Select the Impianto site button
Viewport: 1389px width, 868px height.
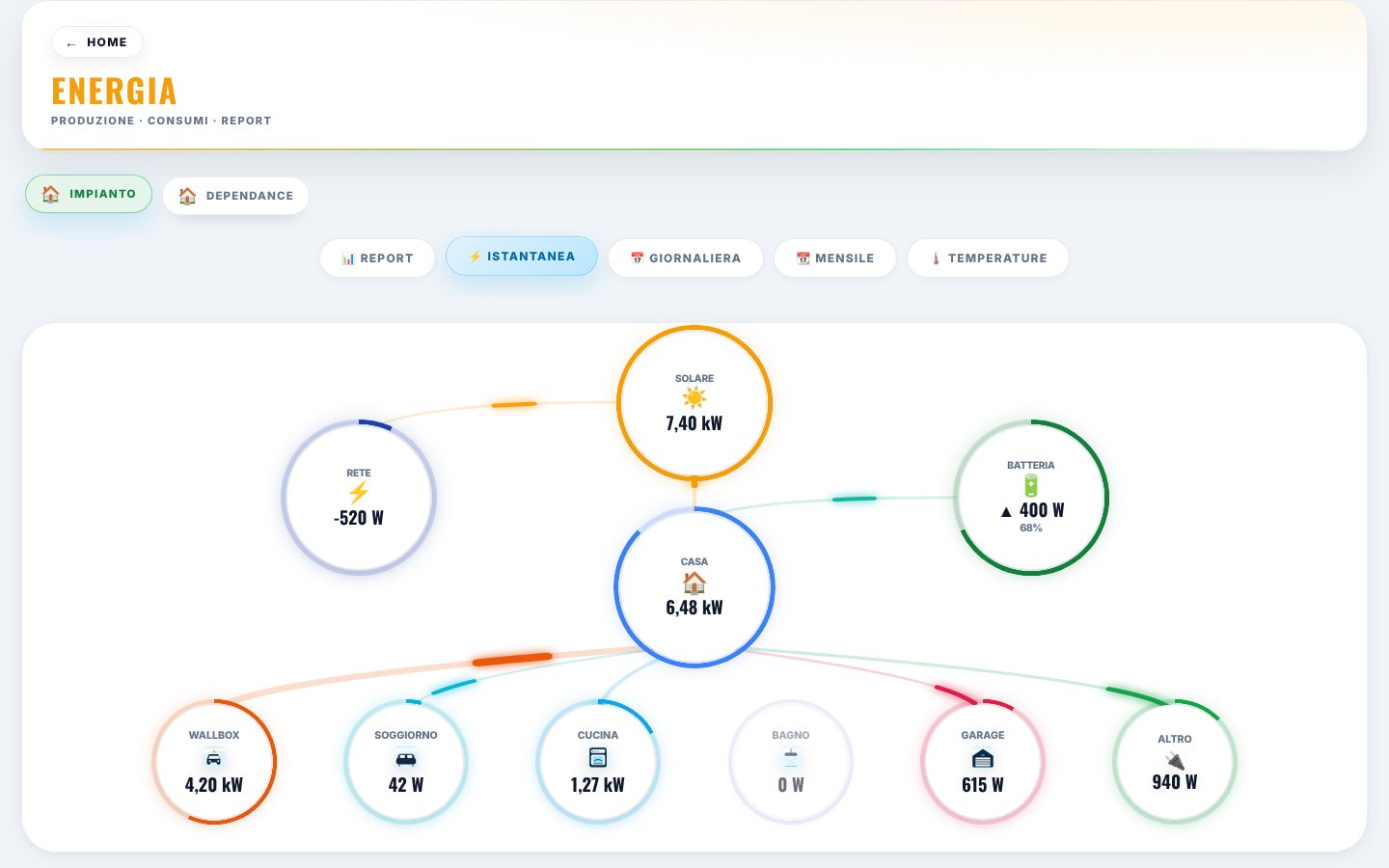click(x=89, y=194)
